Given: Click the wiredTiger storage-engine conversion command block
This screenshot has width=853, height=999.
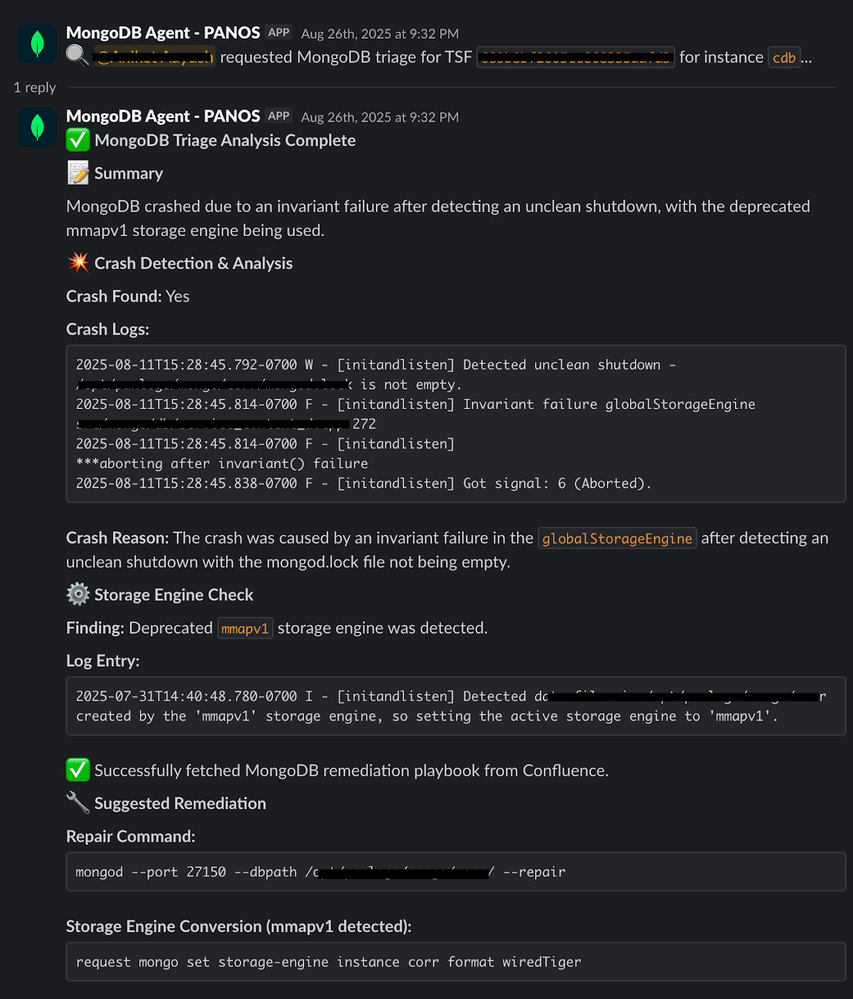Looking at the screenshot, I should tap(456, 962).
